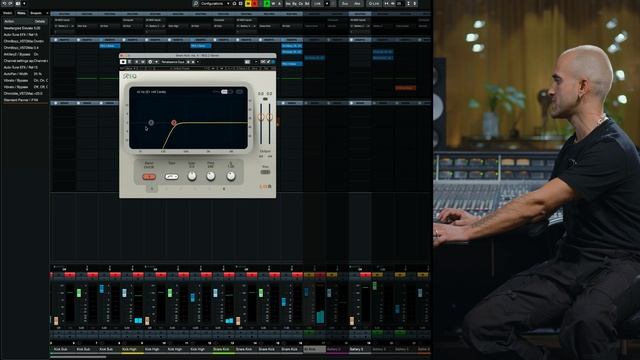Viewport: 640px width, 360px height.
Task: Toggle the Q-Link button
Action: [x=373, y=3]
